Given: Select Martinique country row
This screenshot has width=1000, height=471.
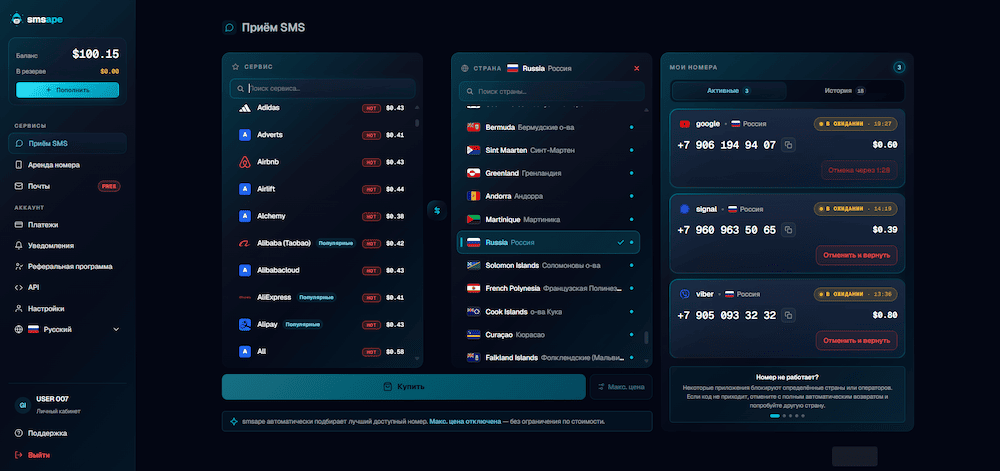Looking at the screenshot, I should pyautogui.click(x=549, y=219).
